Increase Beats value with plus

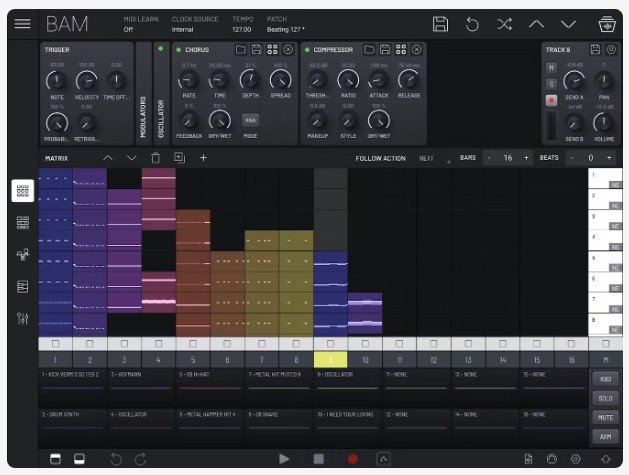609,158
